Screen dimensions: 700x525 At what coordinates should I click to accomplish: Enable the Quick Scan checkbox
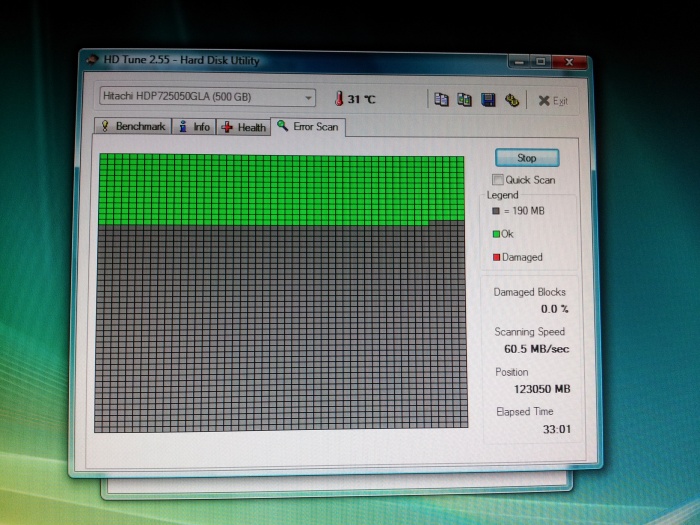coord(497,179)
